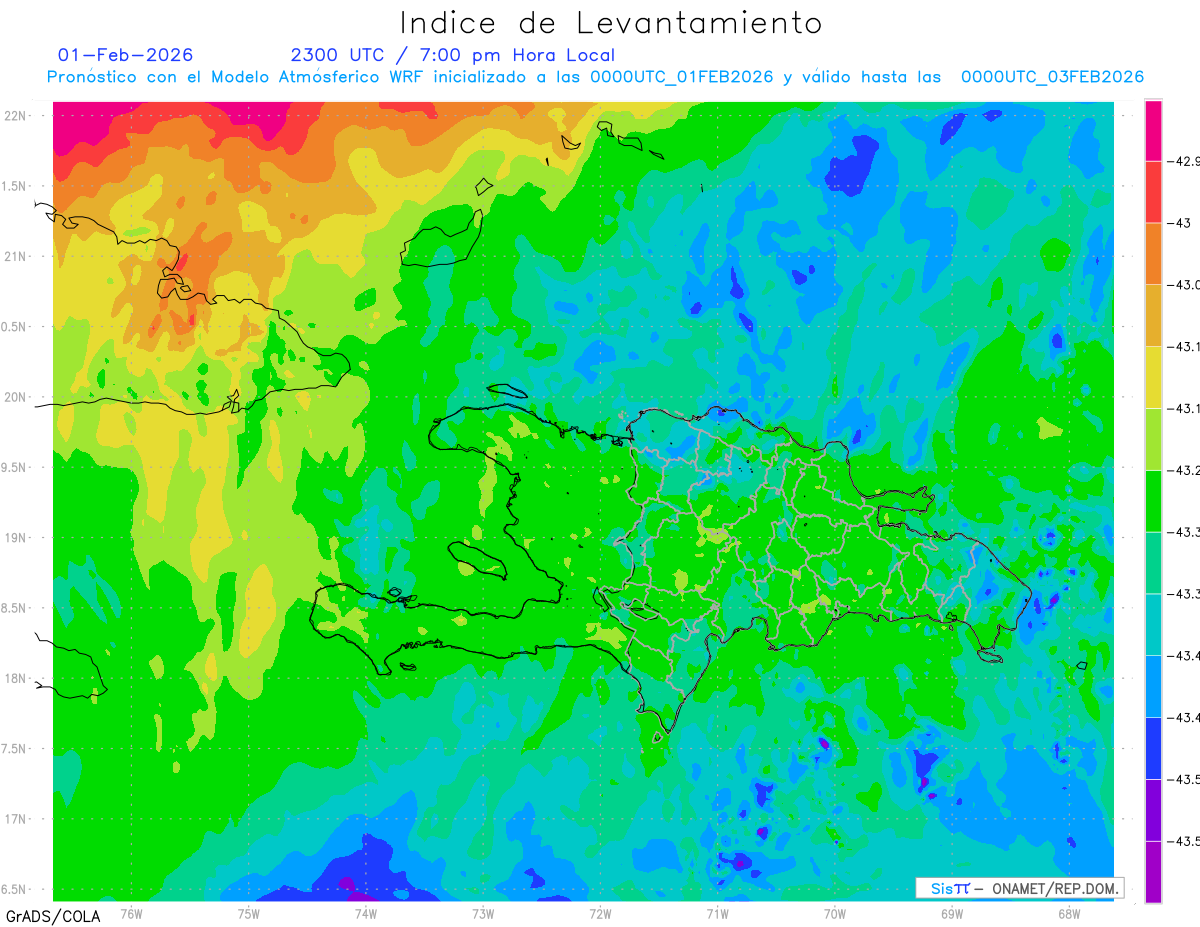The height and width of the screenshot is (927, 1200).
Task: Click the "73W" longitude label
Action: [483, 913]
